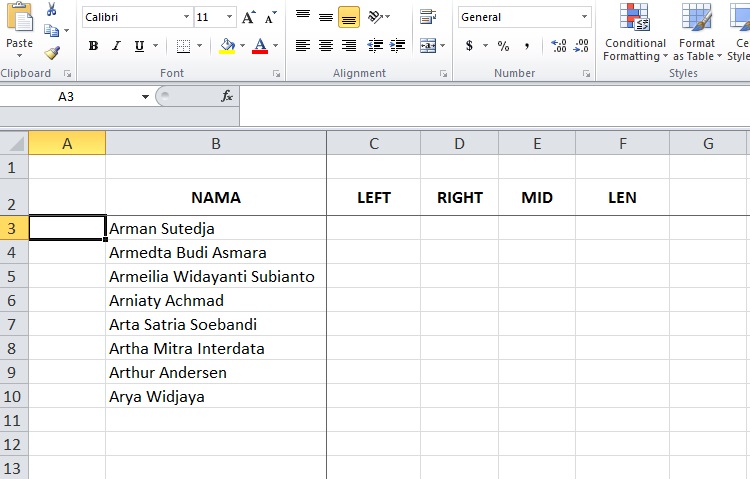Apply Accounting dollar number format
The width and height of the screenshot is (750, 479).
[x=470, y=46]
